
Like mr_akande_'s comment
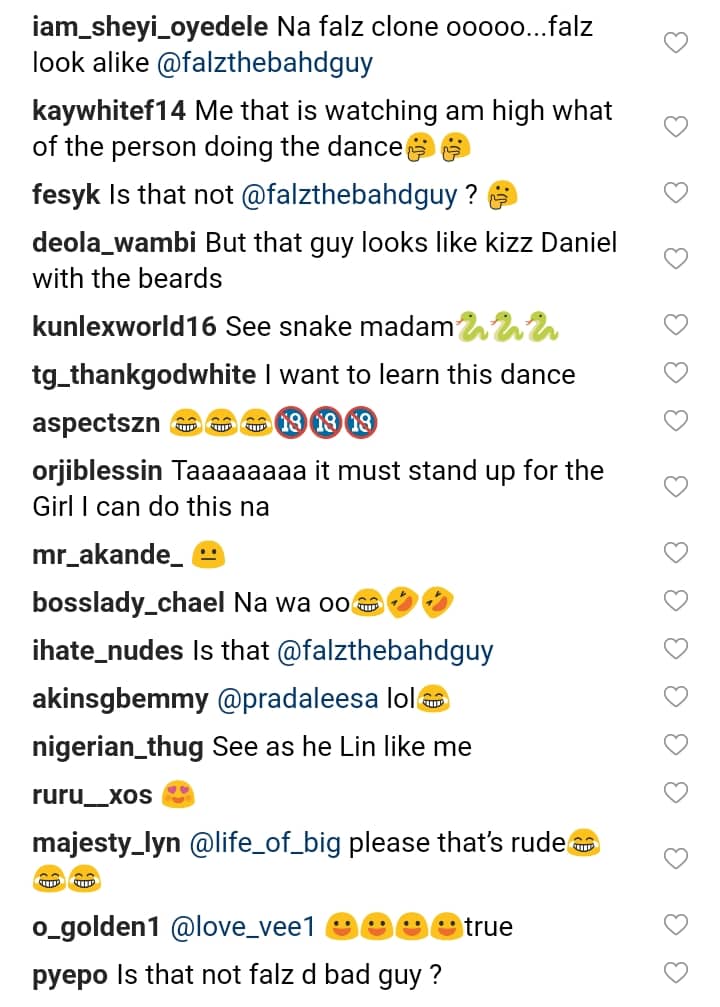click(x=677, y=553)
